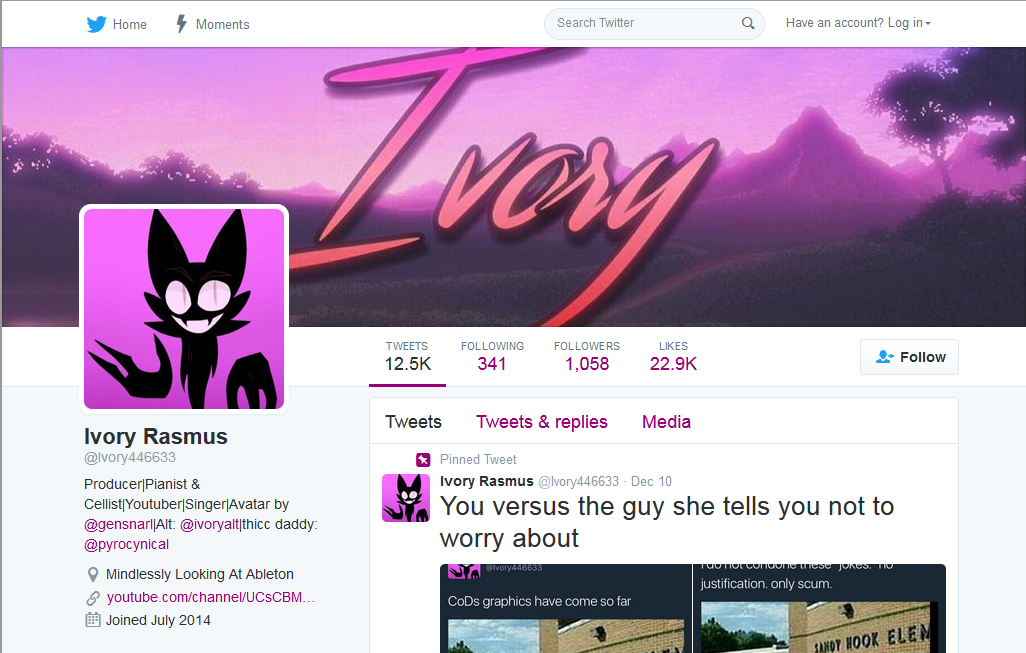View the Followers count 1,058
Image resolution: width=1026 pixels, height=653 pixels.
[x=587, y=357]
